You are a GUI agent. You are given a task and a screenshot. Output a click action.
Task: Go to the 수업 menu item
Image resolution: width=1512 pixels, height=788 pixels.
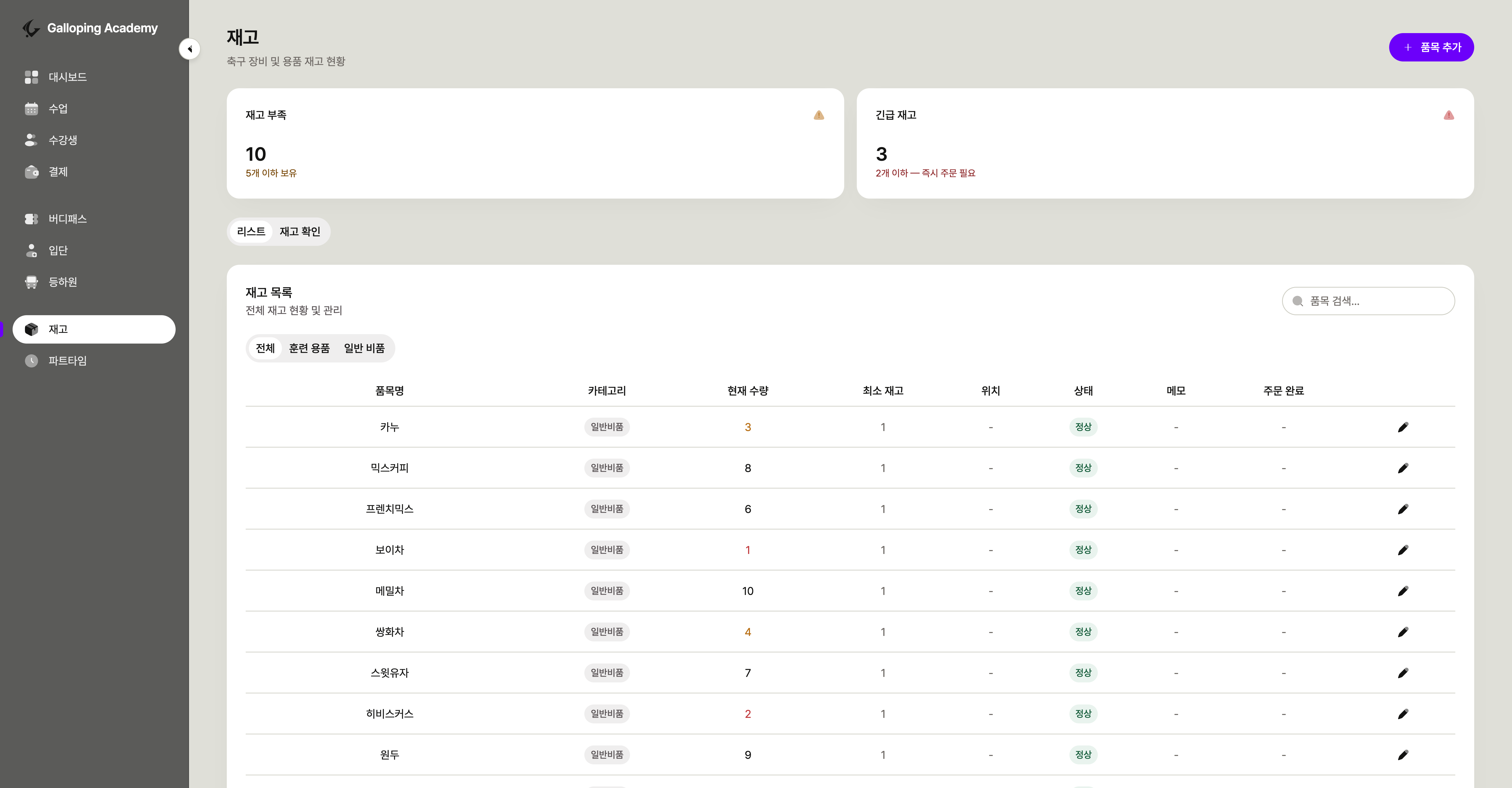pyautogui.click(x=94, y=109)
